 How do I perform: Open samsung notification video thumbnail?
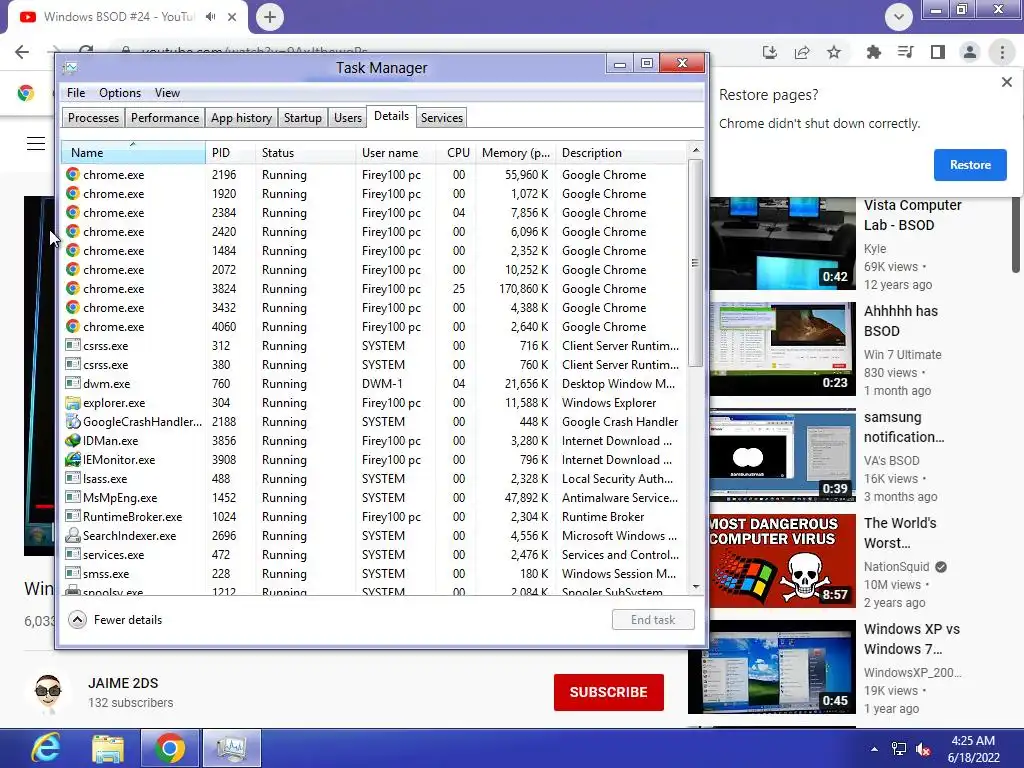point(782,455)
